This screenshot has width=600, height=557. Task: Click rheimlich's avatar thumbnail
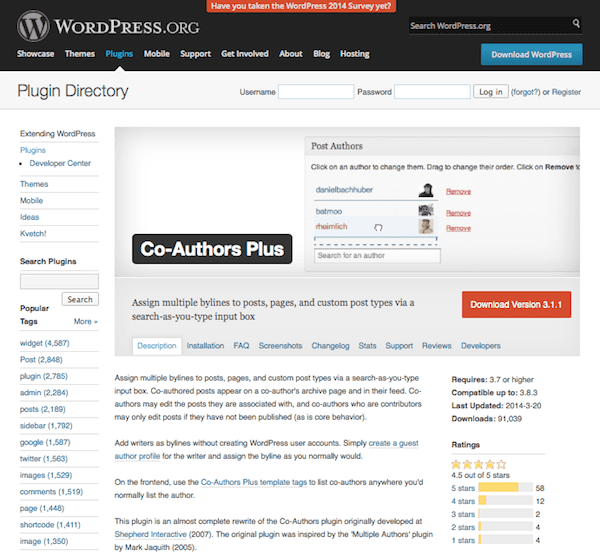click(x=426, y=227)
